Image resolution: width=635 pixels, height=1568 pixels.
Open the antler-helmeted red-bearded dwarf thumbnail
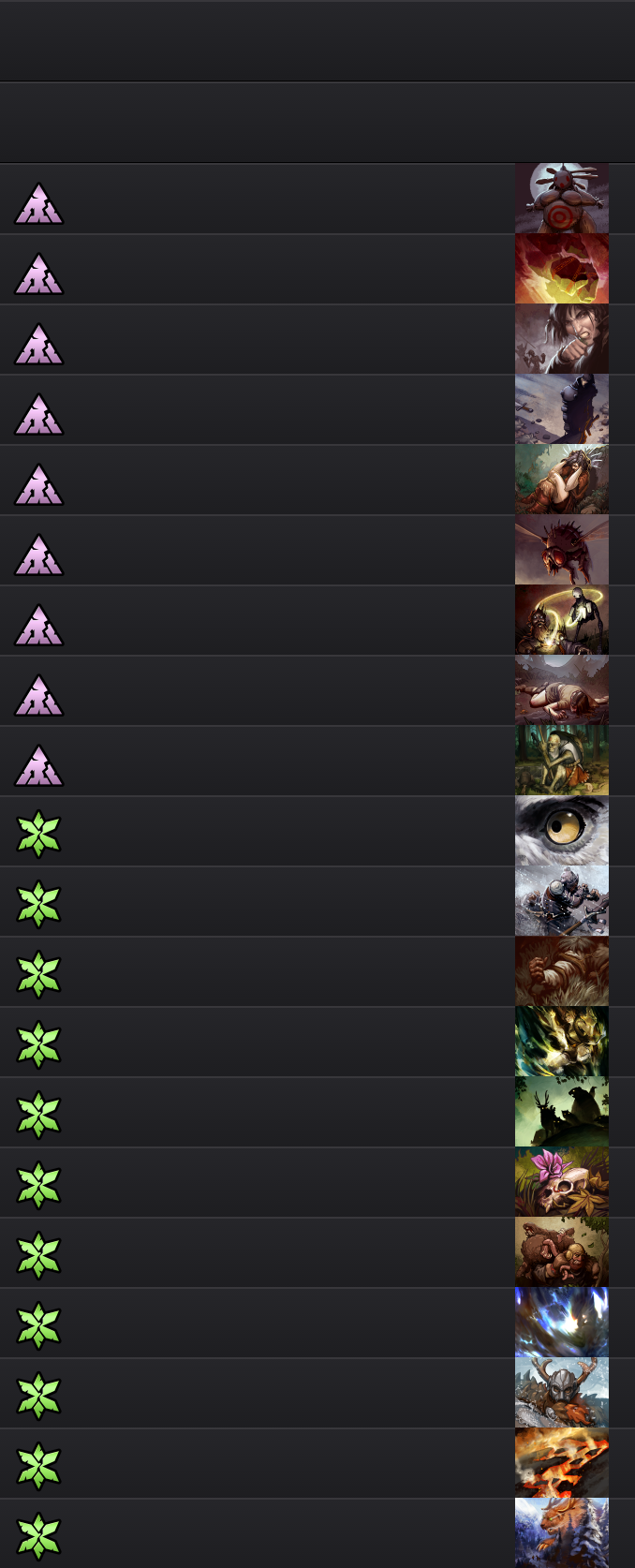[x=562, y=1393]
